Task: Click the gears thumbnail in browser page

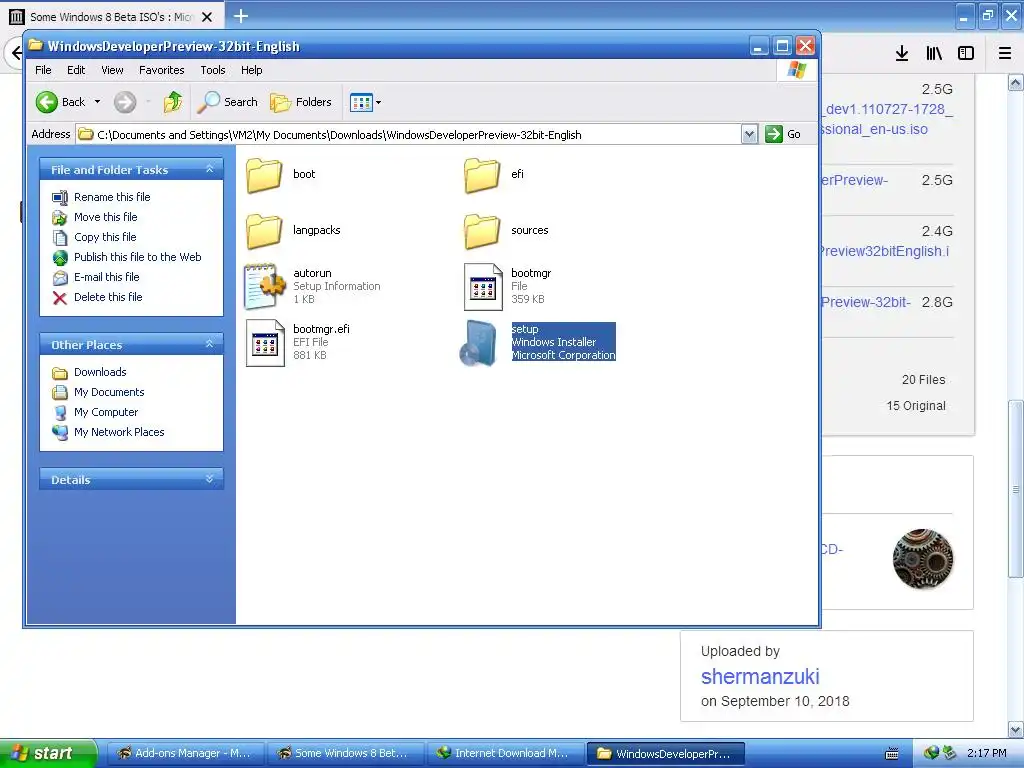Action: 923,558
